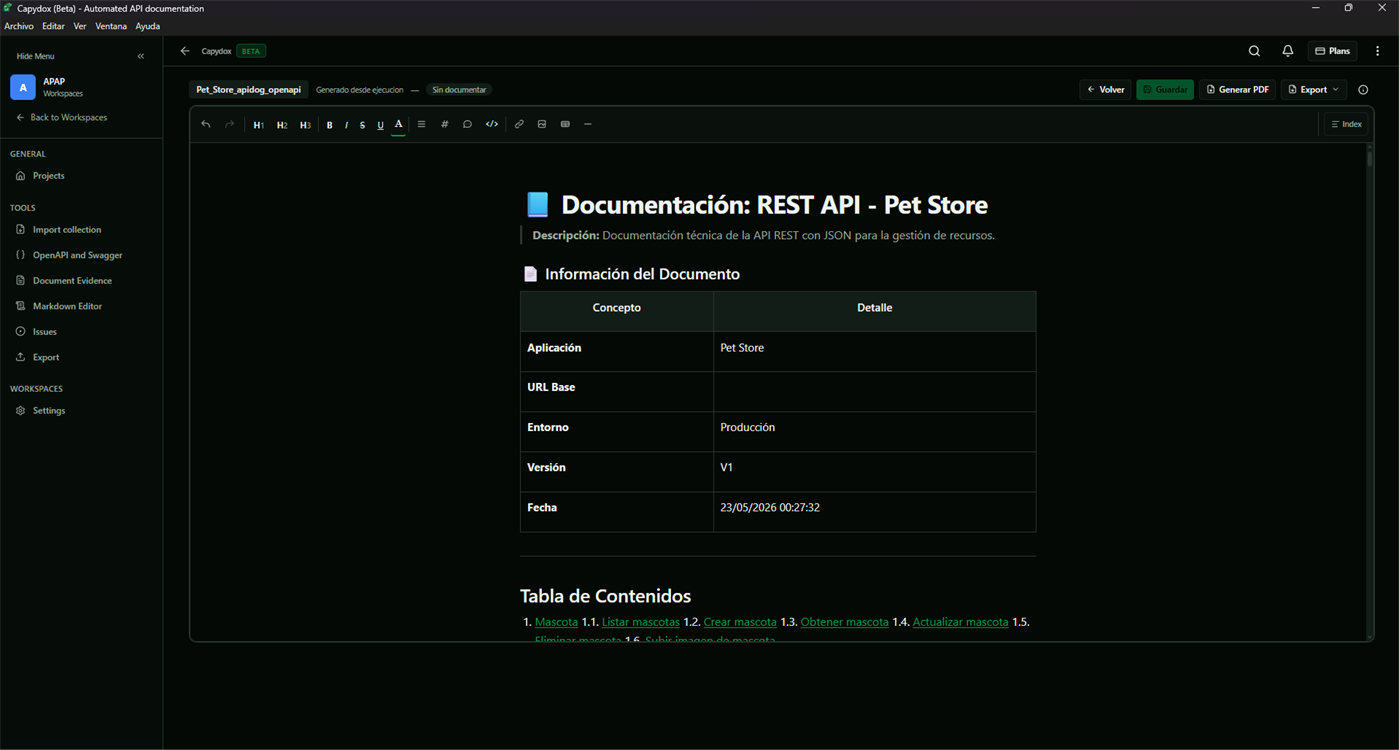The width and height of the screenshot is (1399, 750).
Task: Open the text color picker
Action: pyautogui.click(x=398, y=124)
